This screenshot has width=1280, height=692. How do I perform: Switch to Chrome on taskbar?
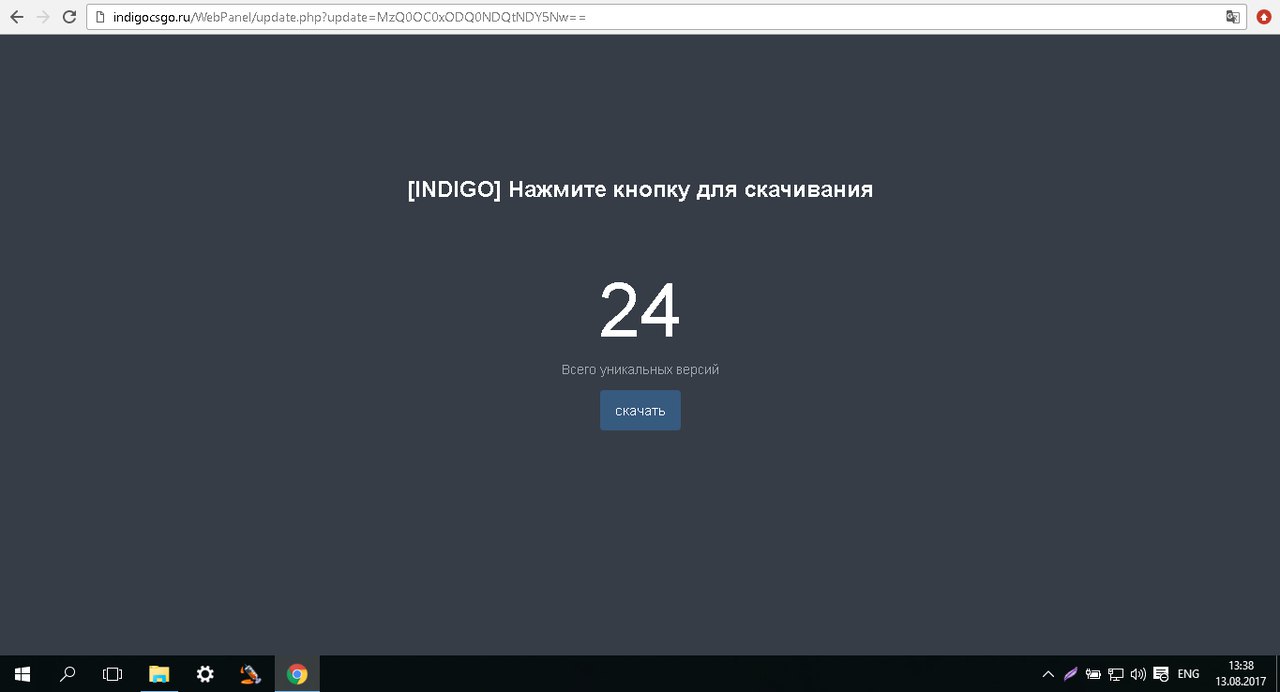pos(297,674)
